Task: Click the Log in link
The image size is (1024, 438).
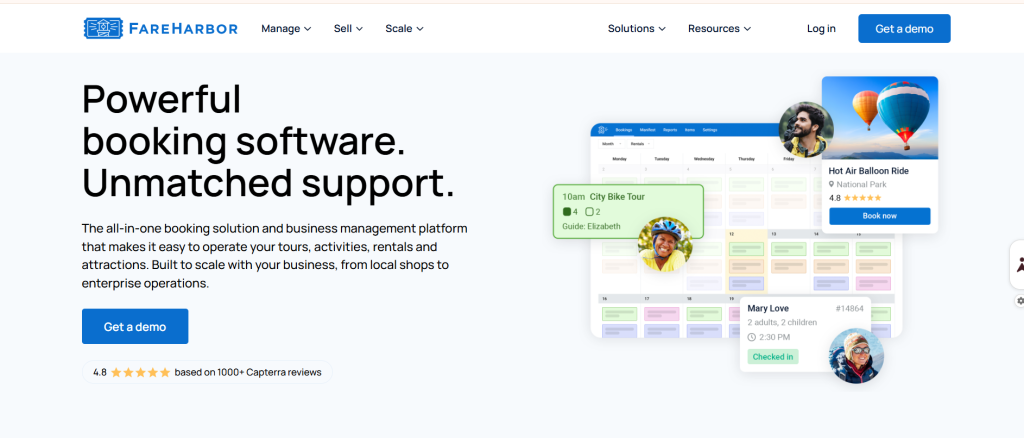Action: [x=821, y=29]
